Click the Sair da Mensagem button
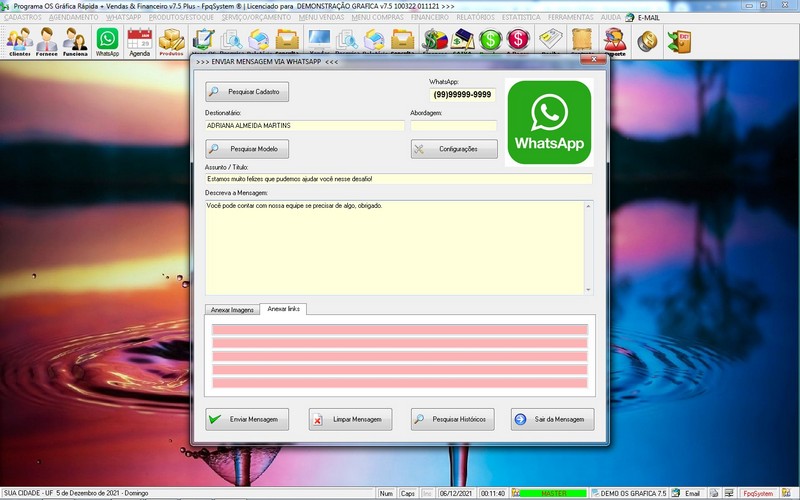The height and width of the screenshot is (500, 800). tap(553, 419)
